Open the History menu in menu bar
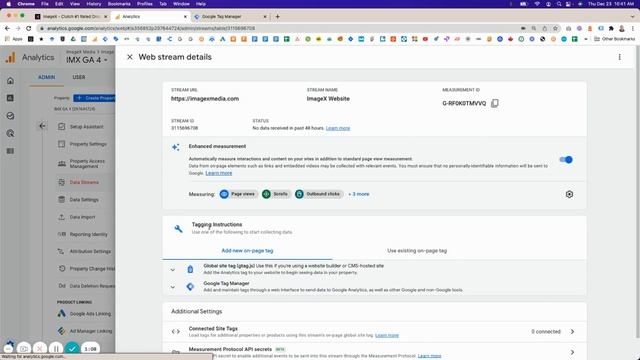The image size is (640, 360). pyautogui.click(x=93, y=4)
